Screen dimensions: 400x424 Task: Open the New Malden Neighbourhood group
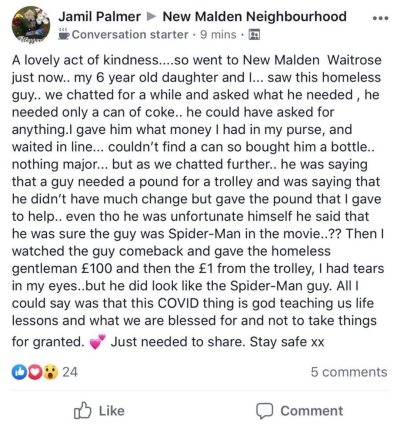coord(255,16)
